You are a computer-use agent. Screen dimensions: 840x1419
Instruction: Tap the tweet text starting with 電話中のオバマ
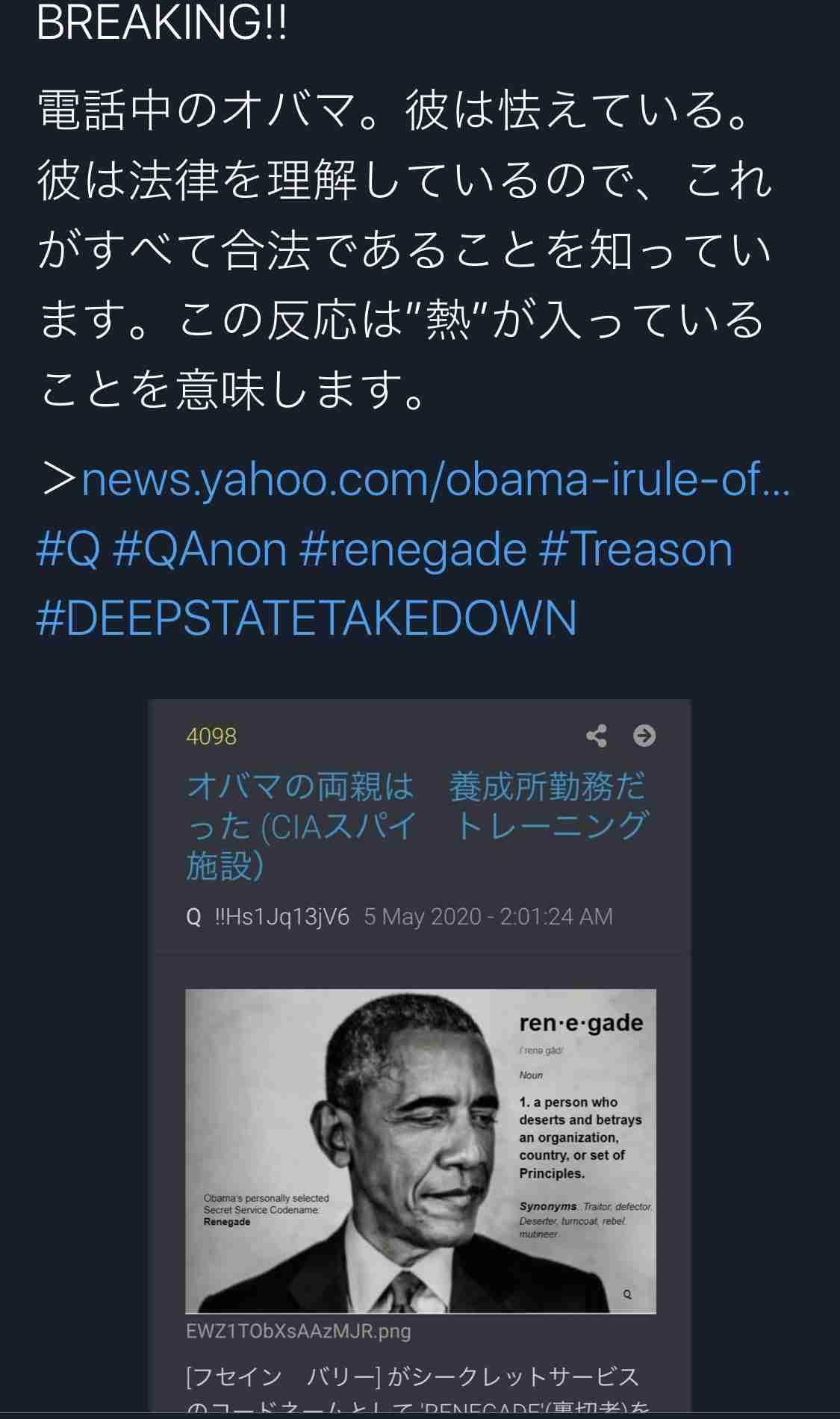coord(404,250)
